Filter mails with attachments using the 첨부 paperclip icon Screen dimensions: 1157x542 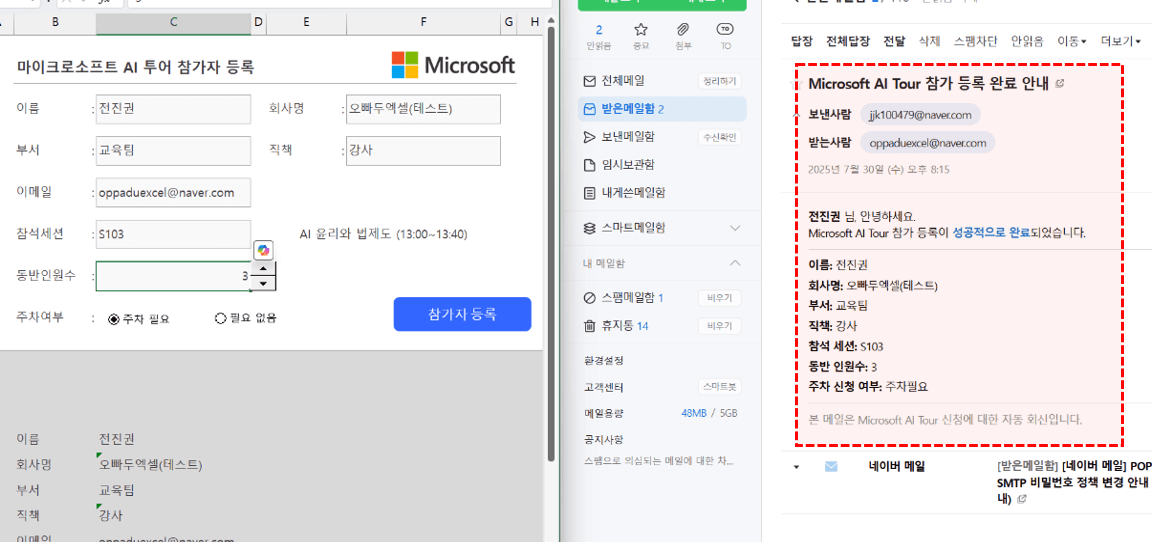click(x=683, y=35)
